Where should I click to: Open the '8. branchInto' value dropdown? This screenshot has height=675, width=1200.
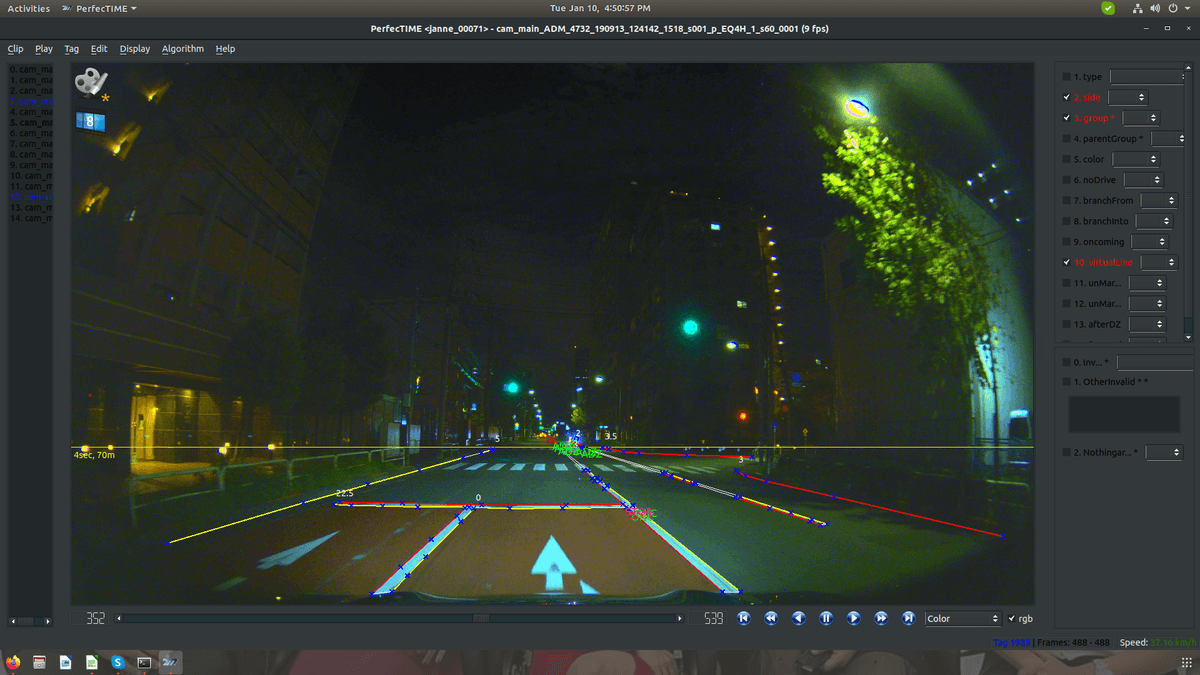pyautogui.click(x=1154, y=221)
